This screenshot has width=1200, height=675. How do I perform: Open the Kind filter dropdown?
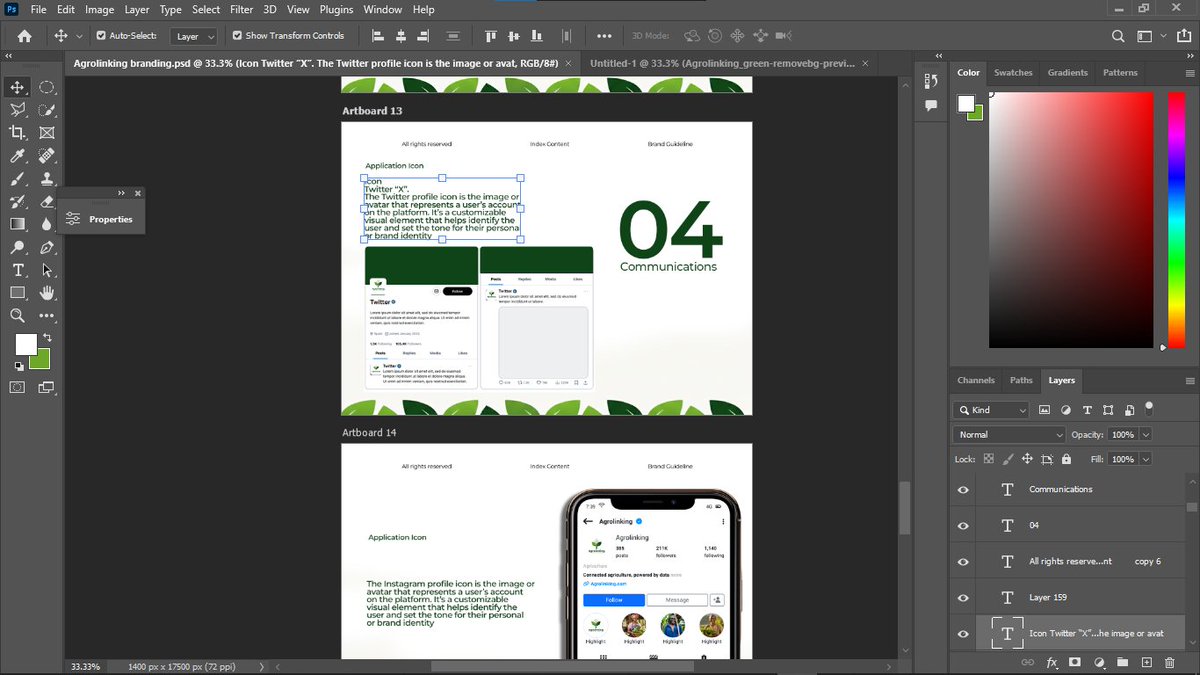tap(991, 410)
